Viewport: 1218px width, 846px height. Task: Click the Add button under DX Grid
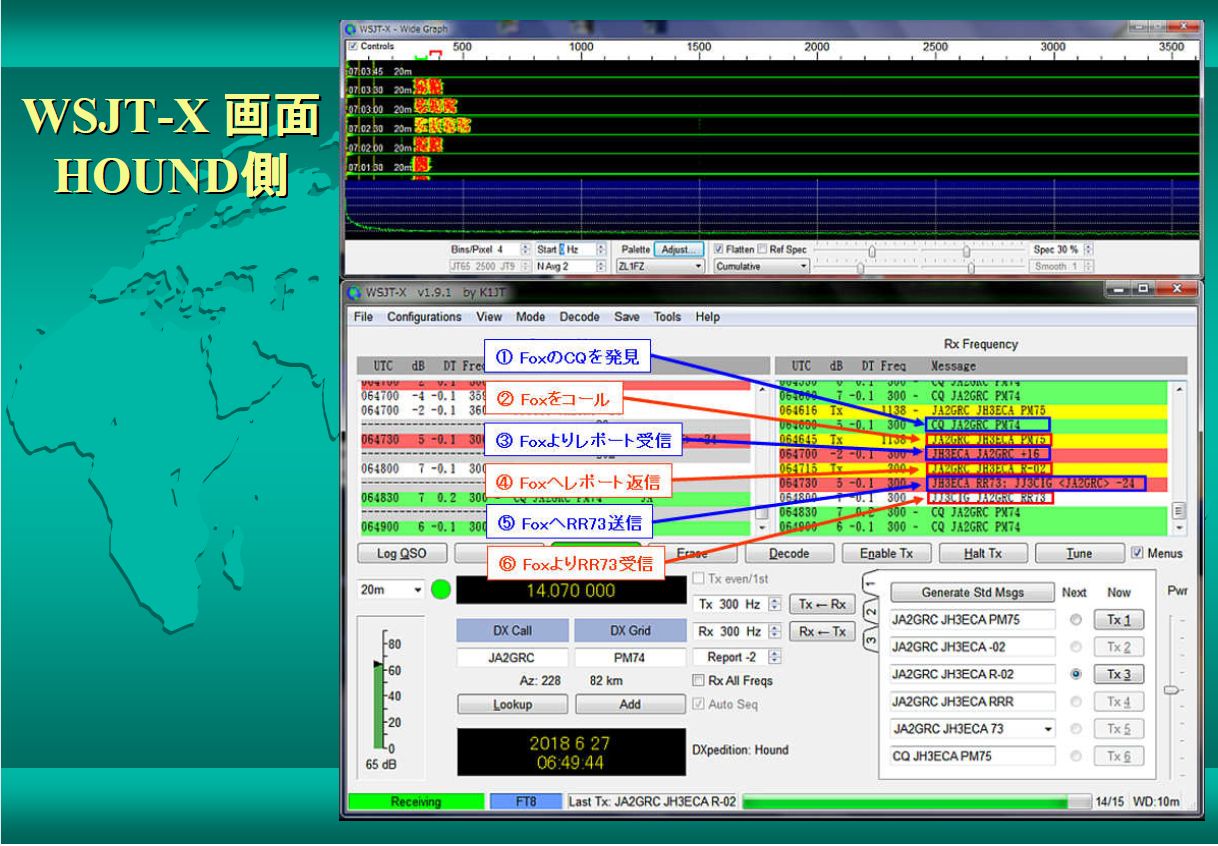coord(630,704)
